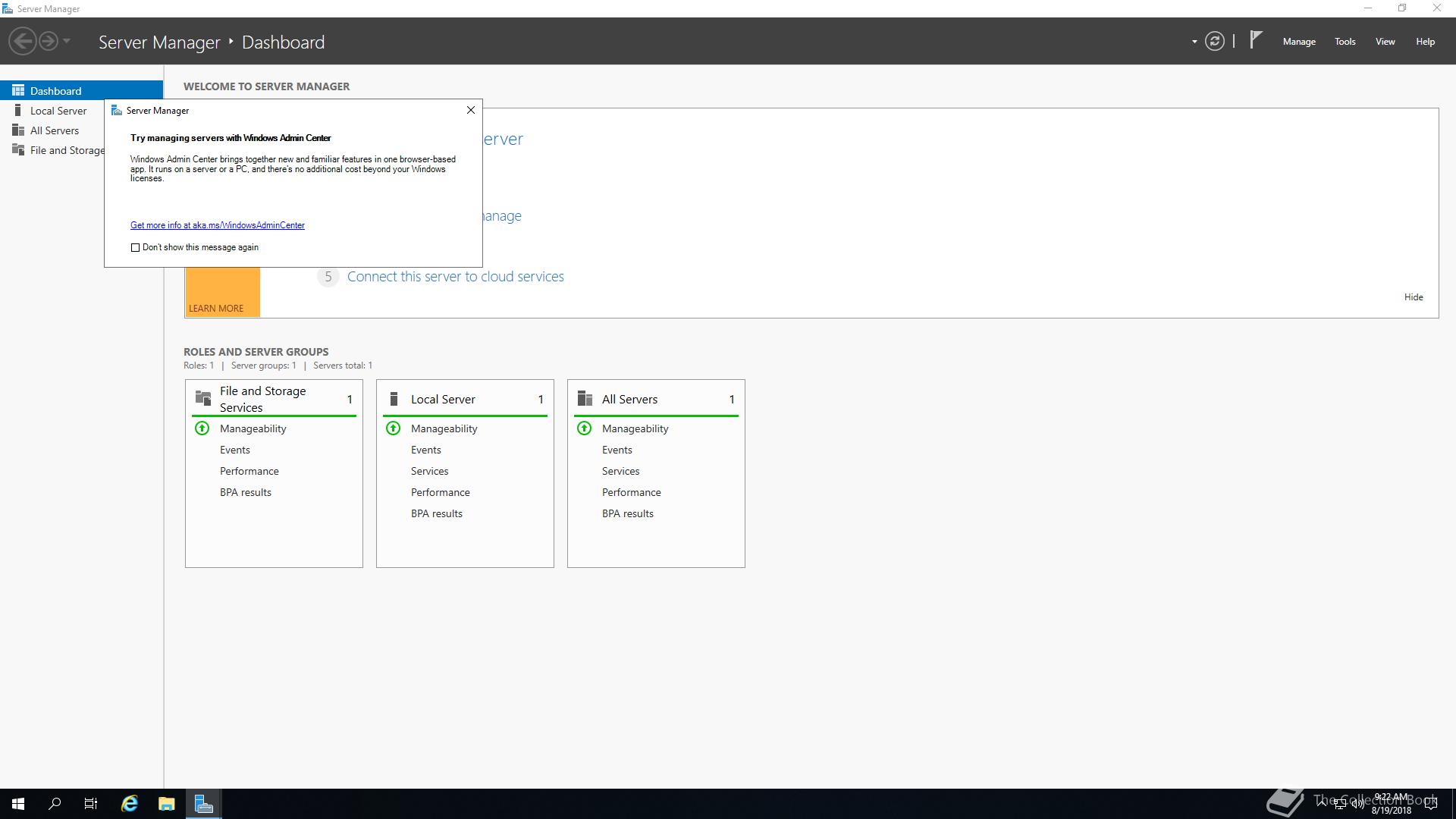Screen dimensions: 1456x819
Task: Open File Explorer from the taskbar
Action: pos(167,804)
